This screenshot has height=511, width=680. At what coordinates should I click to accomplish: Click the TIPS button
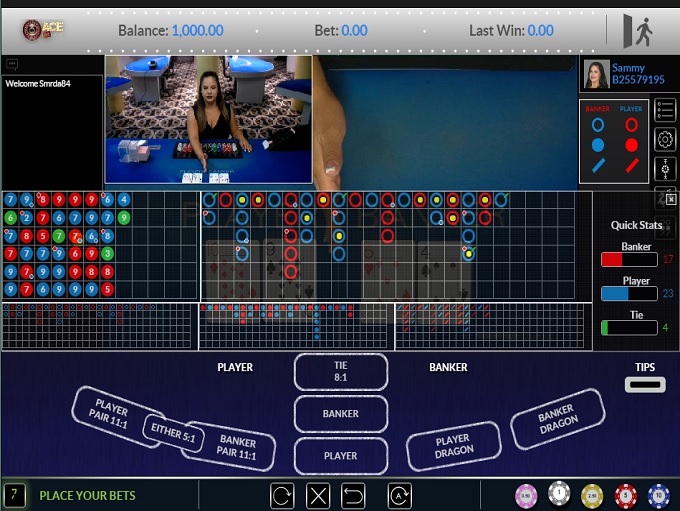[x=645, y=384]
